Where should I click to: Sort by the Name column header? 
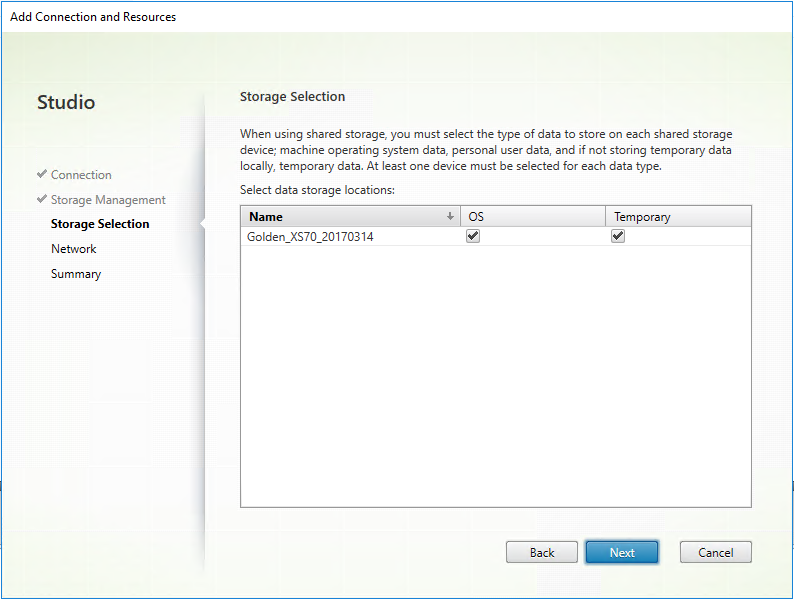340,217
